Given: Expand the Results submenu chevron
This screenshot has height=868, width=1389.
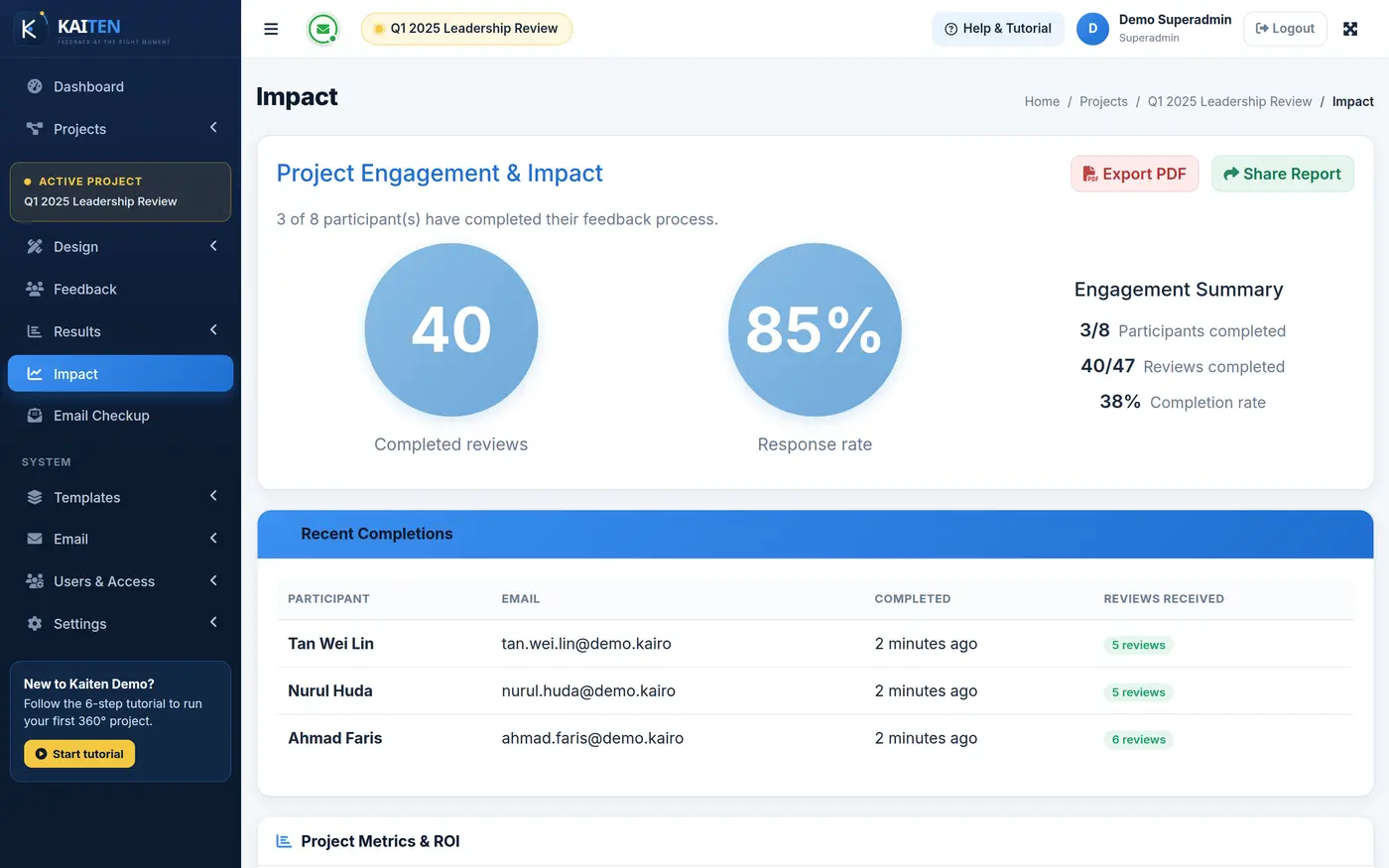Looking at the screenshot, I should point(213,330).
